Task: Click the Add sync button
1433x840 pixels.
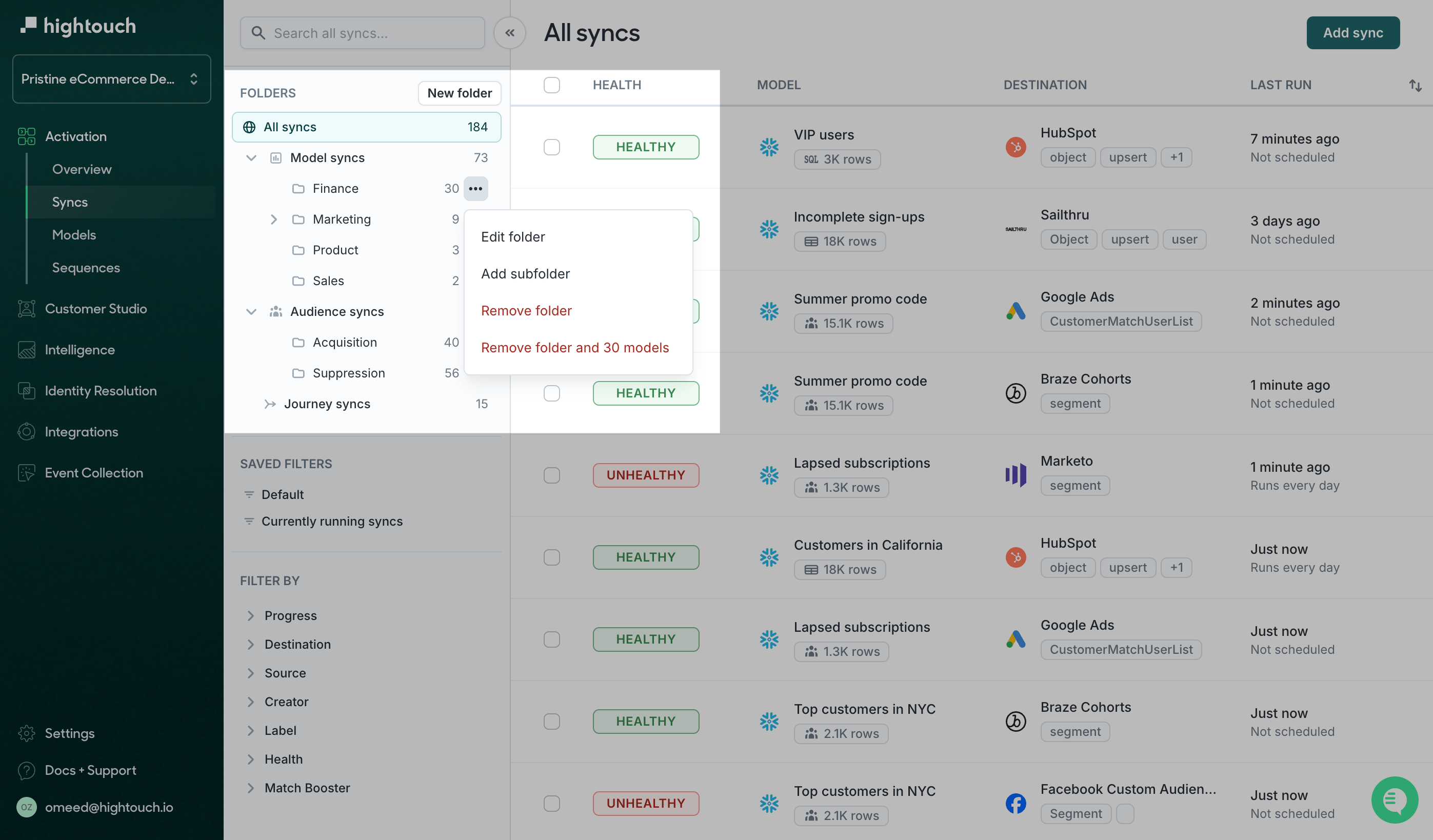Action: point(1353,33)
